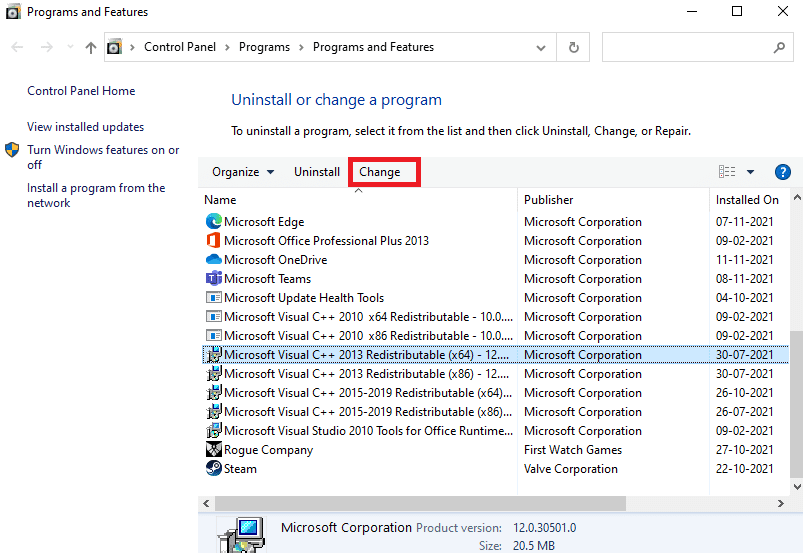Screen dimensions: 803x553
Task: Click the Visual C++ 2015-2019 (x86) installer icon
Action: (x=214, y=411)
